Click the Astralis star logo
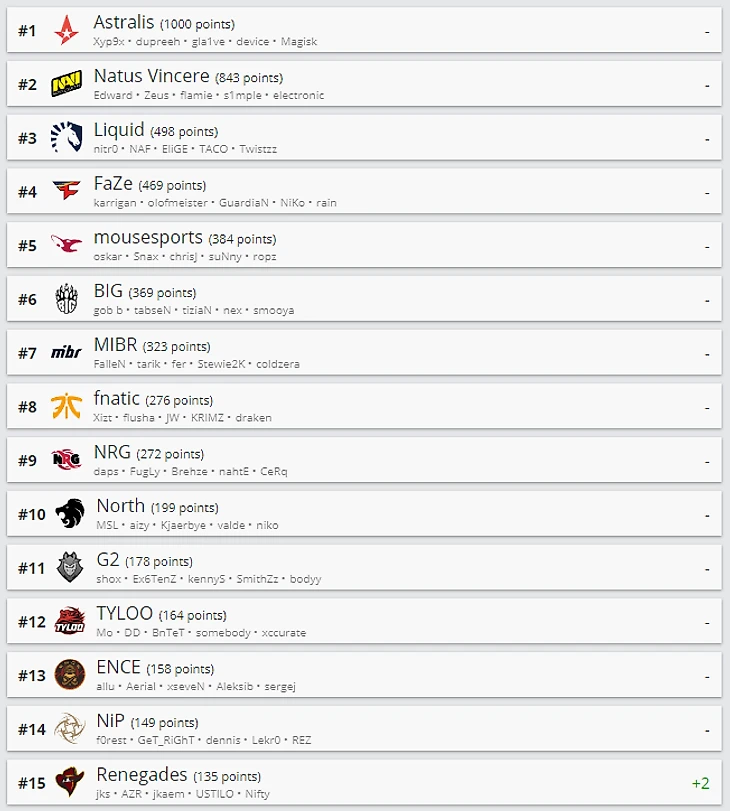Viewport: 730px width, 811px height. pyautogui.click(x=67, y=30)
